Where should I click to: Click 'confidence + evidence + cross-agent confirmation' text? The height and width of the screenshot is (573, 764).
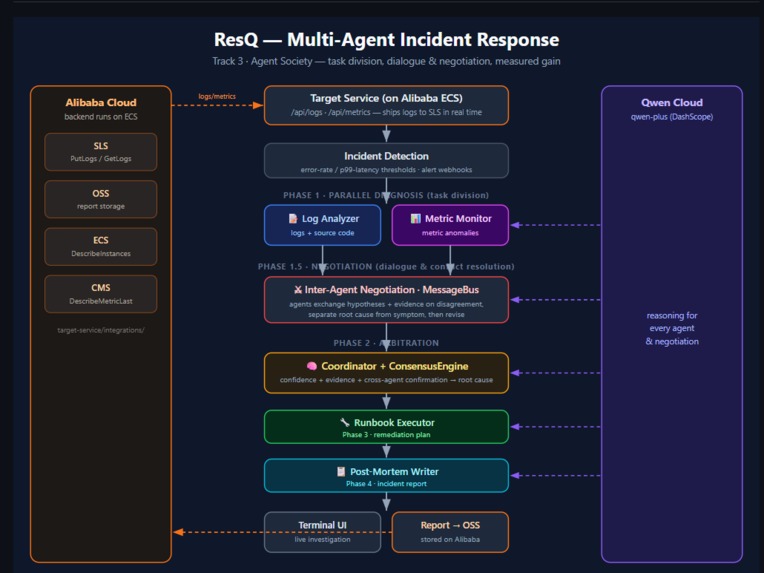(x=363, y=380)
